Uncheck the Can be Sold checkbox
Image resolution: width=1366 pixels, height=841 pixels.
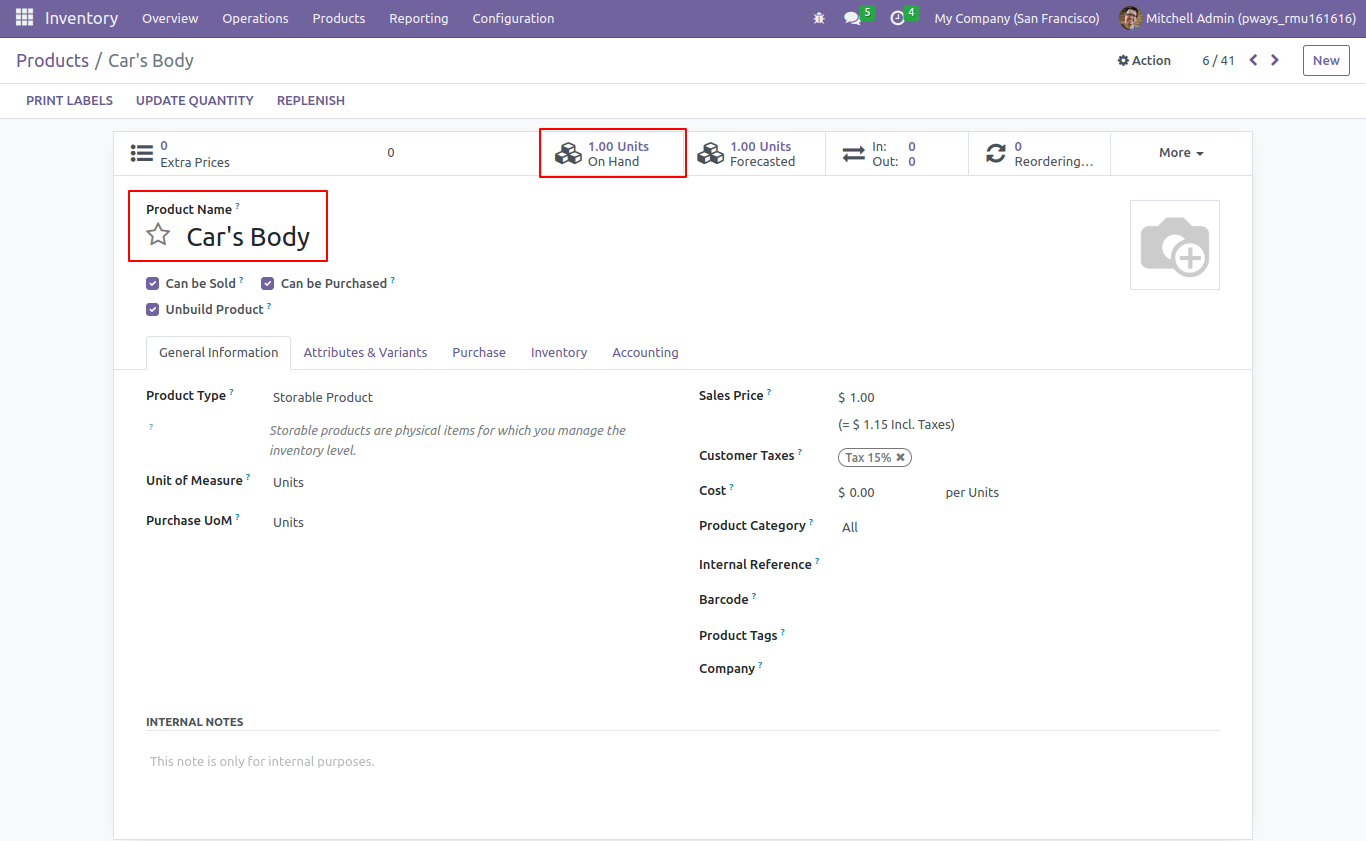pos(152,283)
